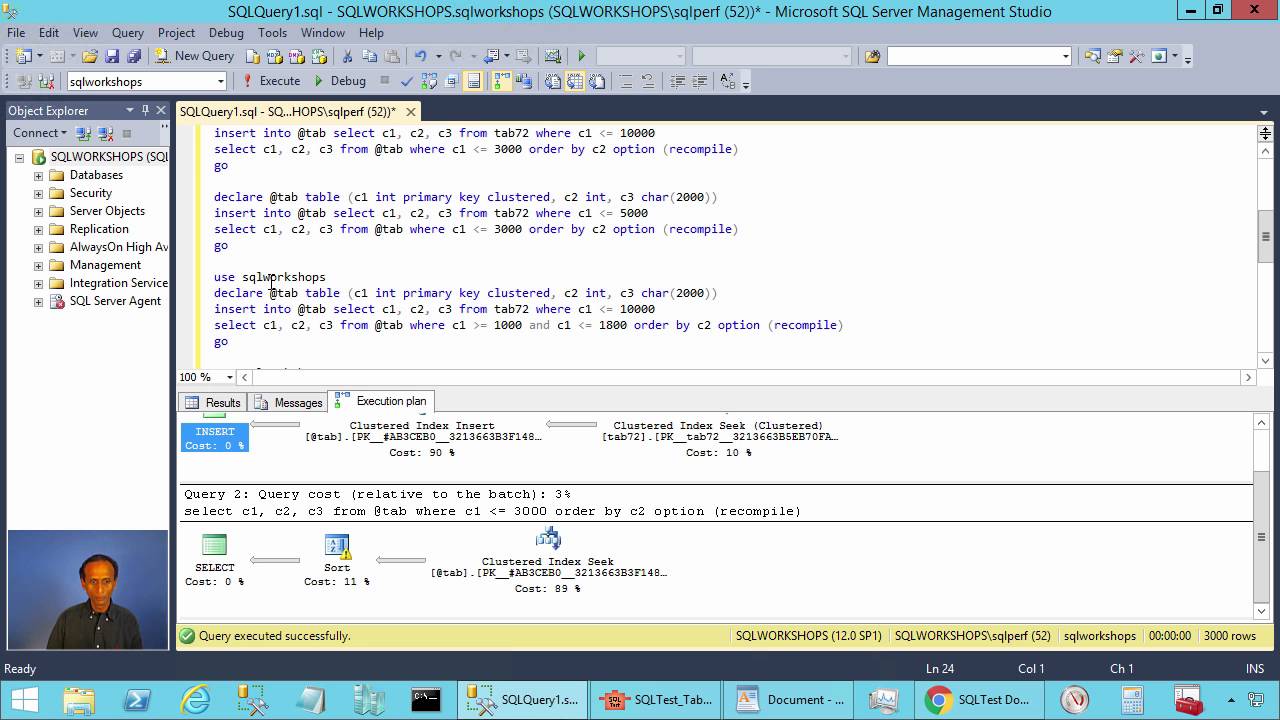Click the editor vertical scrollbar thumb
Screen dimensions: 1280x720
(x=1265, y=237)
